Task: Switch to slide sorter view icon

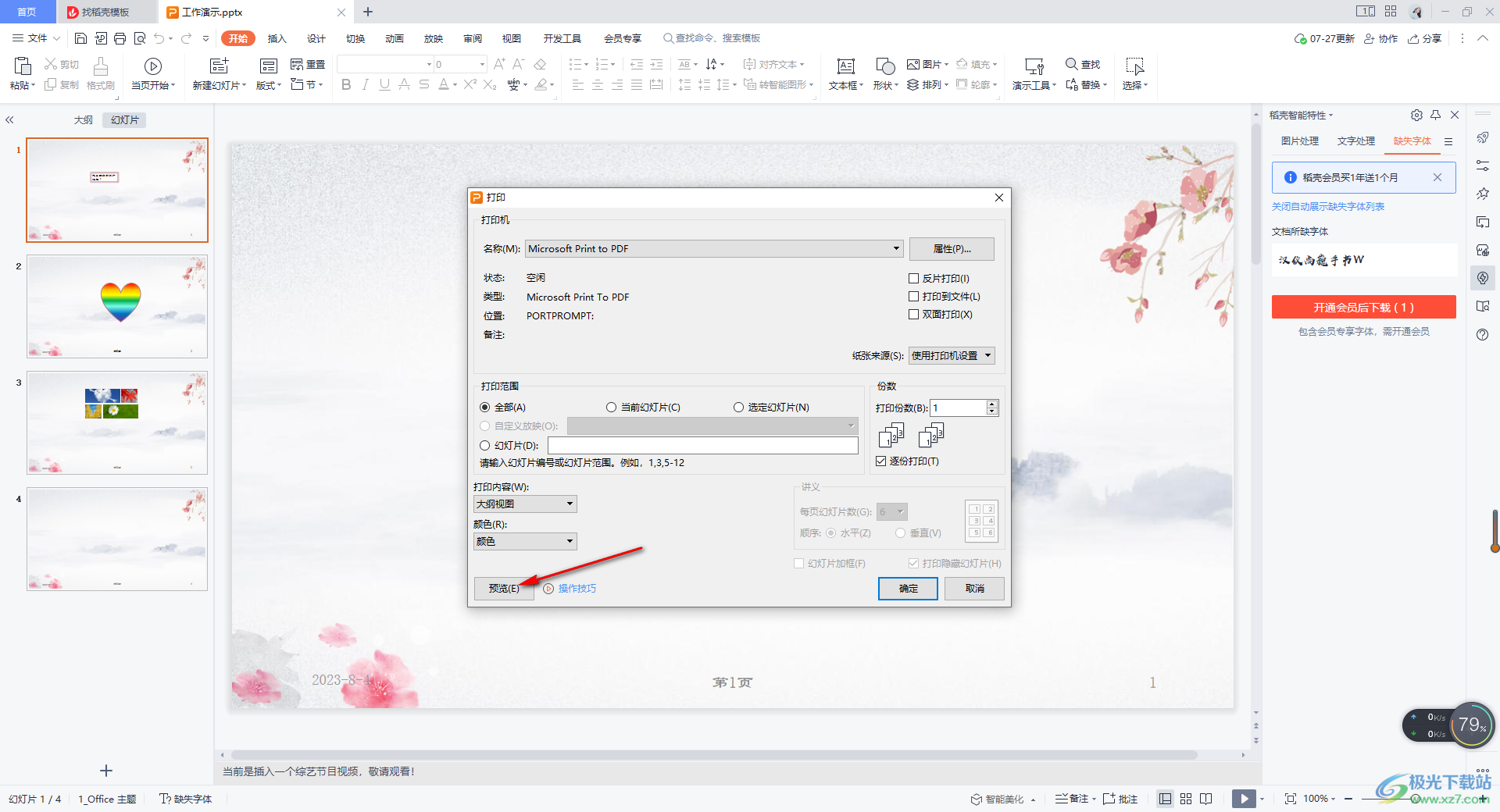Action: pos(1186,799)
